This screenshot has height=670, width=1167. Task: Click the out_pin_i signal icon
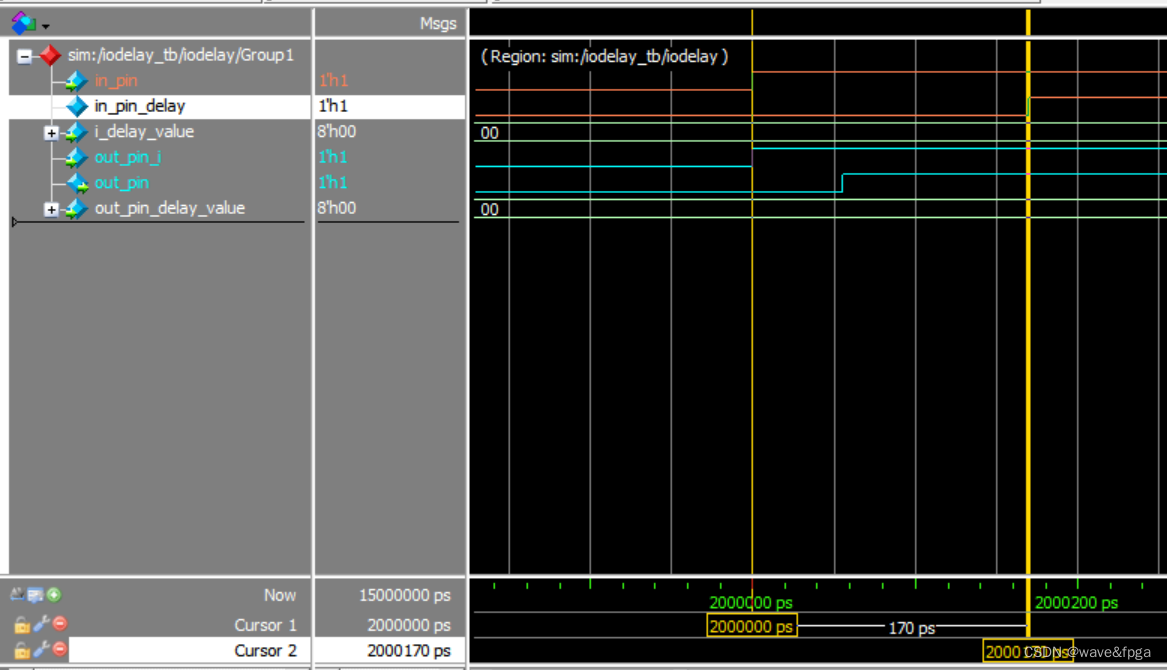pyautogui.click(x=76, y=157)
